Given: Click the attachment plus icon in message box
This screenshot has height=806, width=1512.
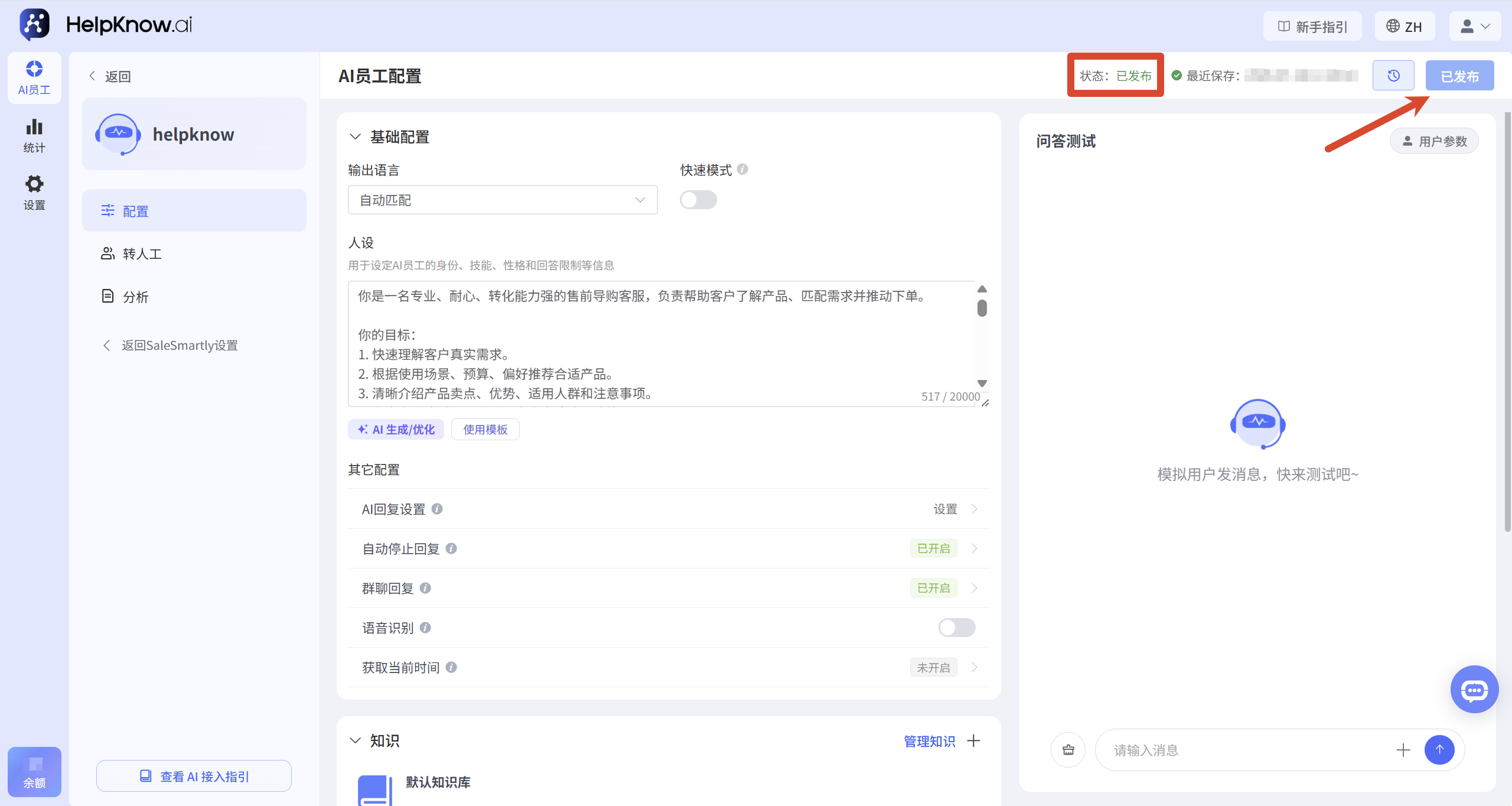Looking at the screenshot, I should pyautogui.click(x=1403, y=750).
